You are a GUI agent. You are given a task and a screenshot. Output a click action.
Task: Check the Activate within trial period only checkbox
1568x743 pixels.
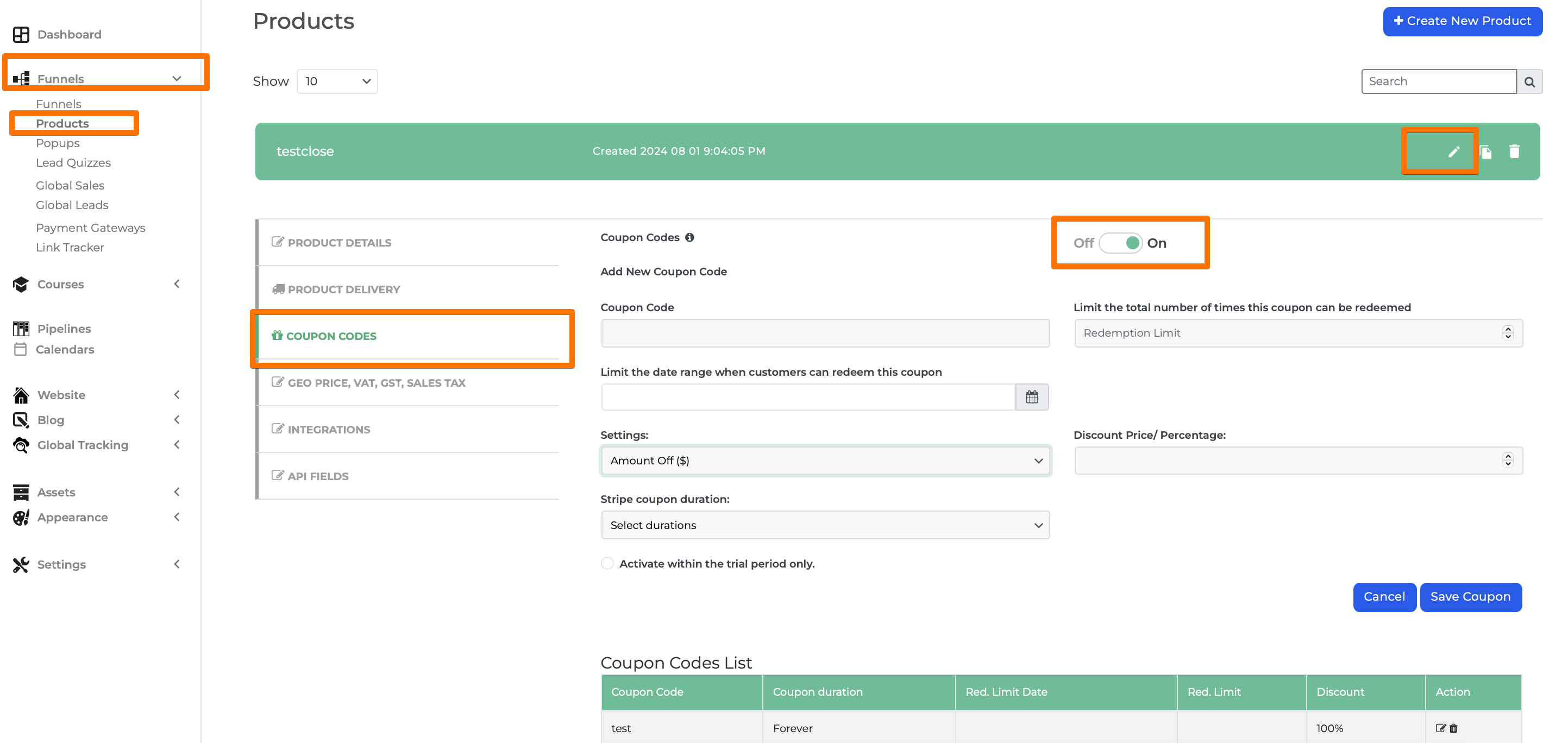tap(607, 563)
